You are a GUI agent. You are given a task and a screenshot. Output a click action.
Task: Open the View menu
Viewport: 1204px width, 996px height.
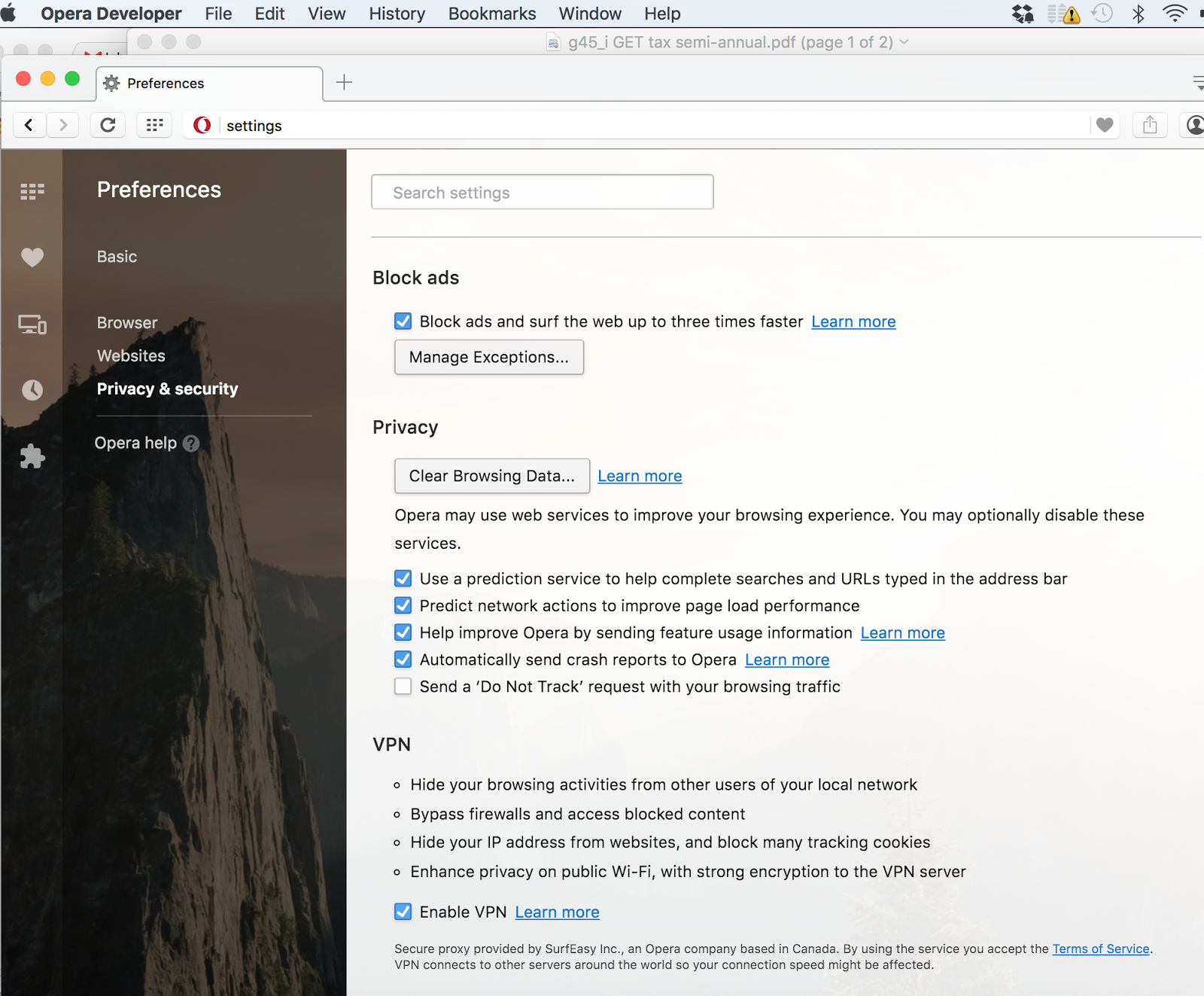(x=327, y=14)
